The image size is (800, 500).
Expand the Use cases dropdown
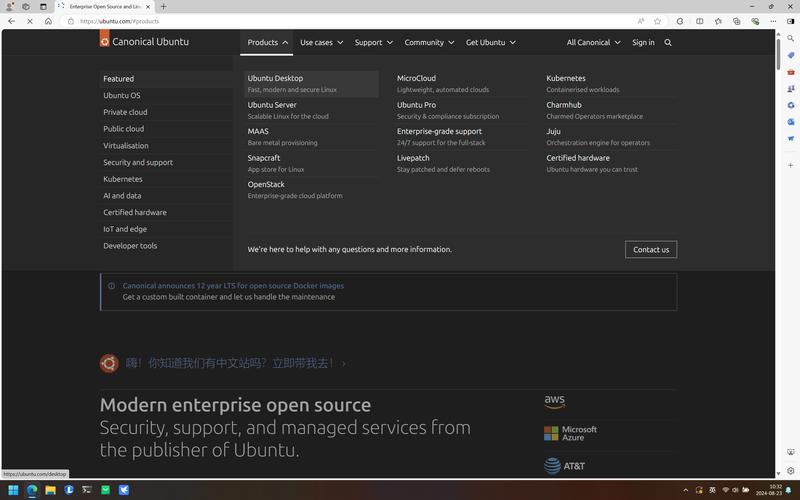[x=321, y=42]
